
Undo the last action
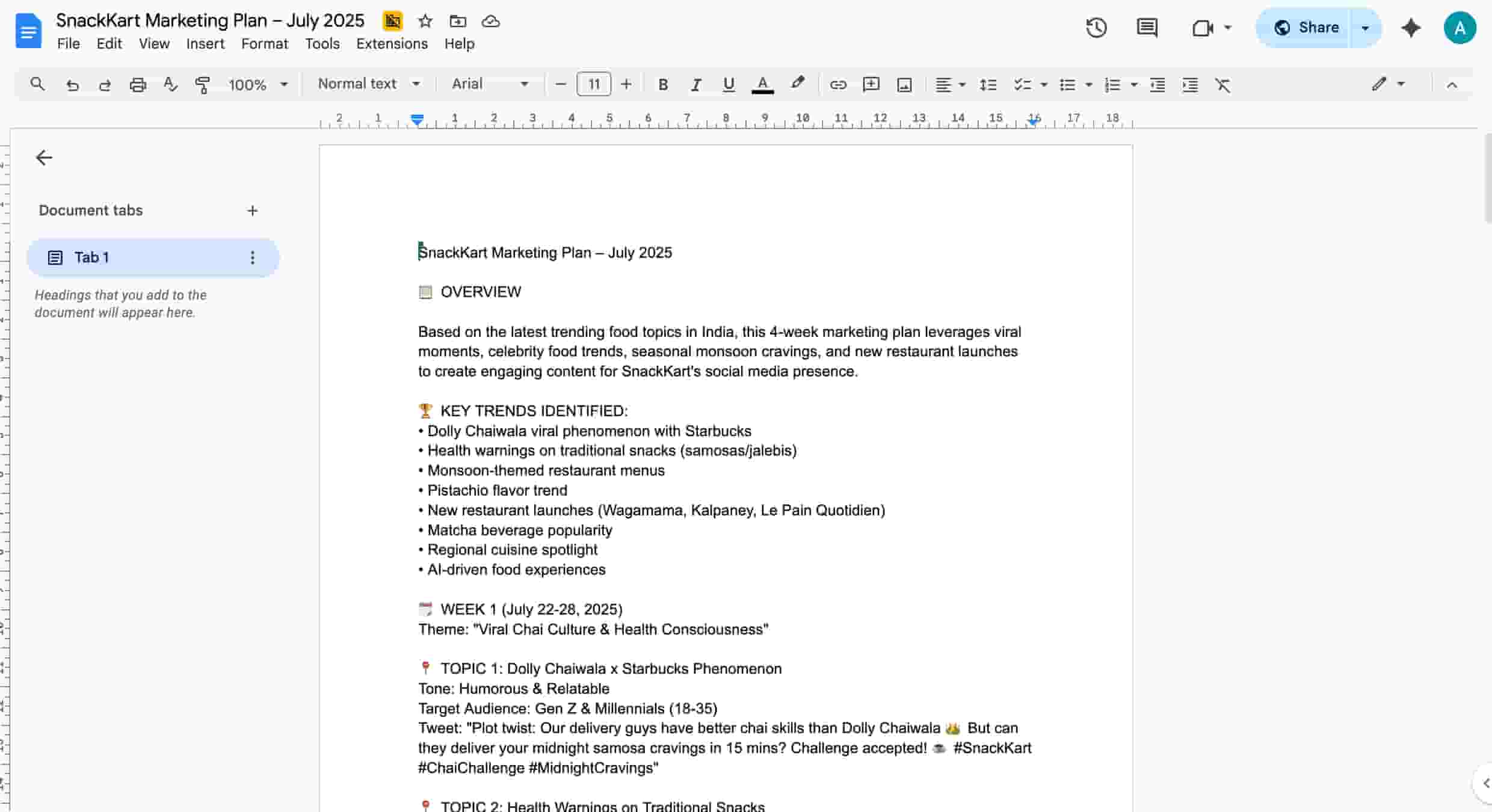click(x=72, y=85)
